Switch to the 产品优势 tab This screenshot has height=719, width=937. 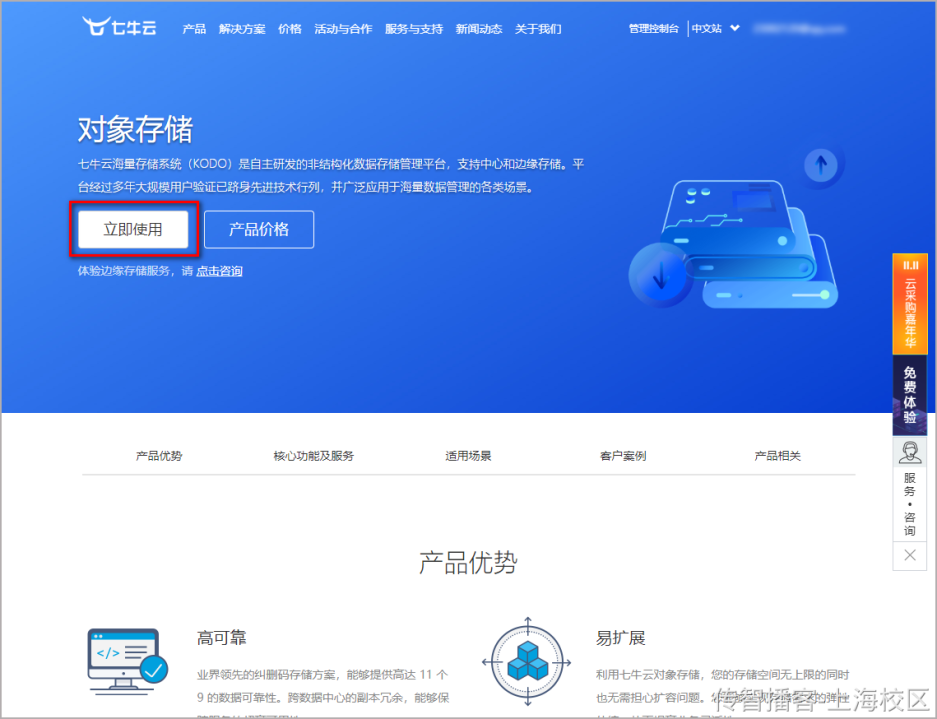pyautogui.click(x=159, y=455)
